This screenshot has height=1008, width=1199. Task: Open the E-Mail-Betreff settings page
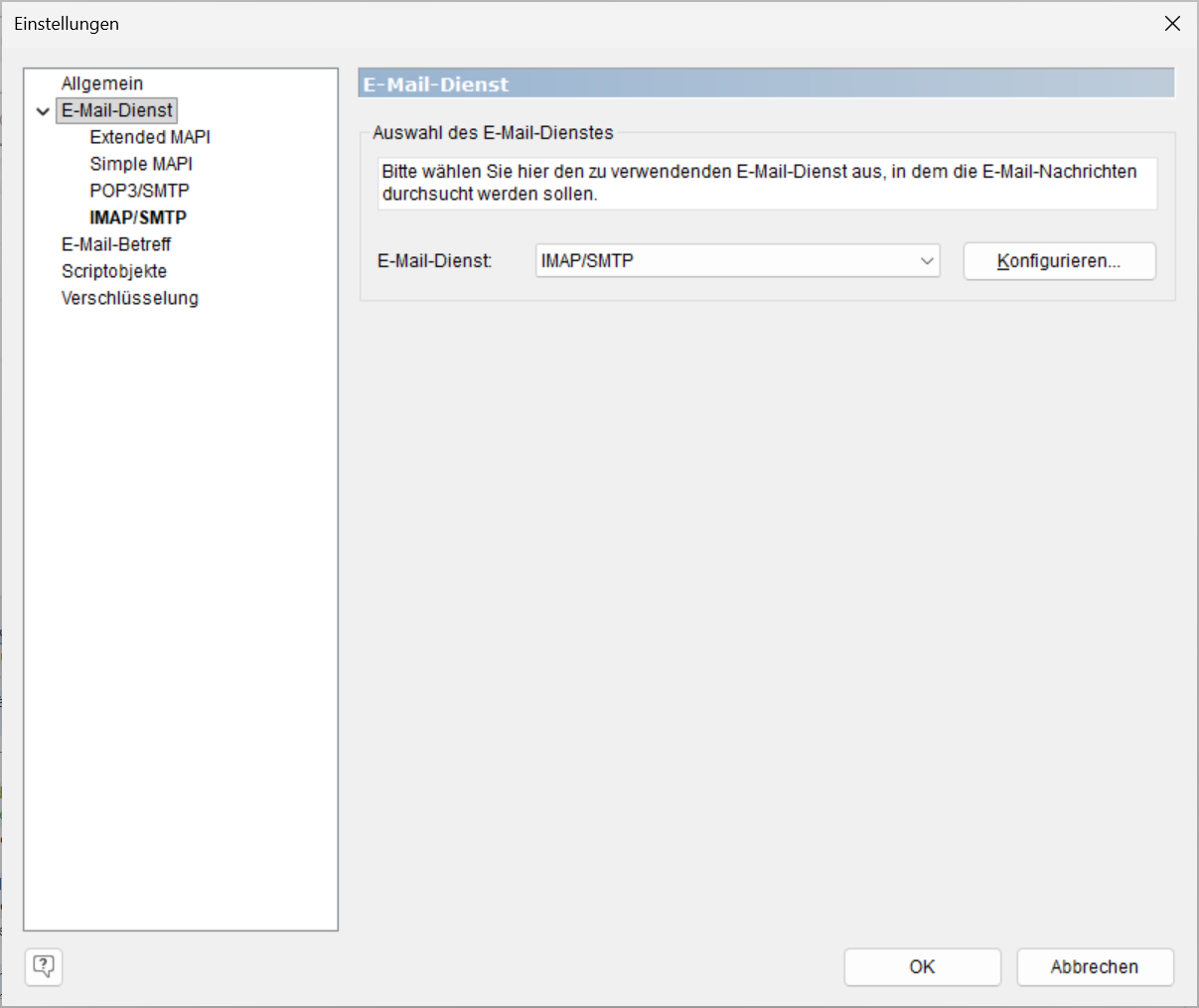click(x=116, y=244)
